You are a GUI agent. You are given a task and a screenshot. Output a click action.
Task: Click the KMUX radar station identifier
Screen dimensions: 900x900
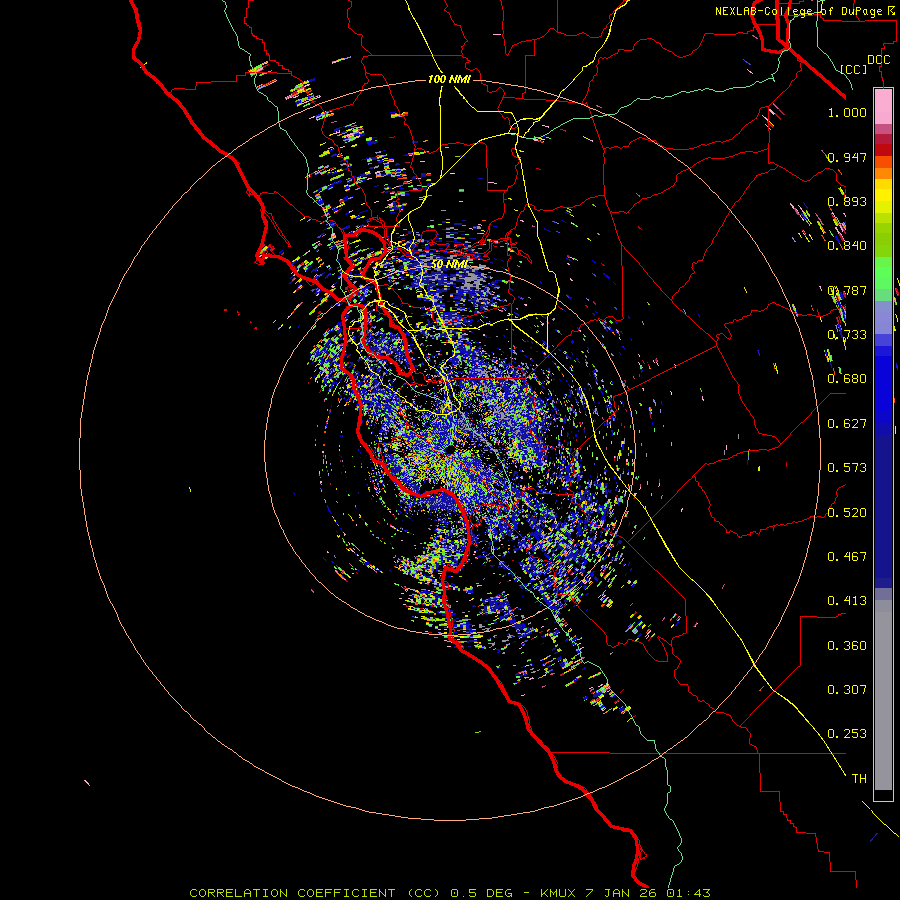557,893
